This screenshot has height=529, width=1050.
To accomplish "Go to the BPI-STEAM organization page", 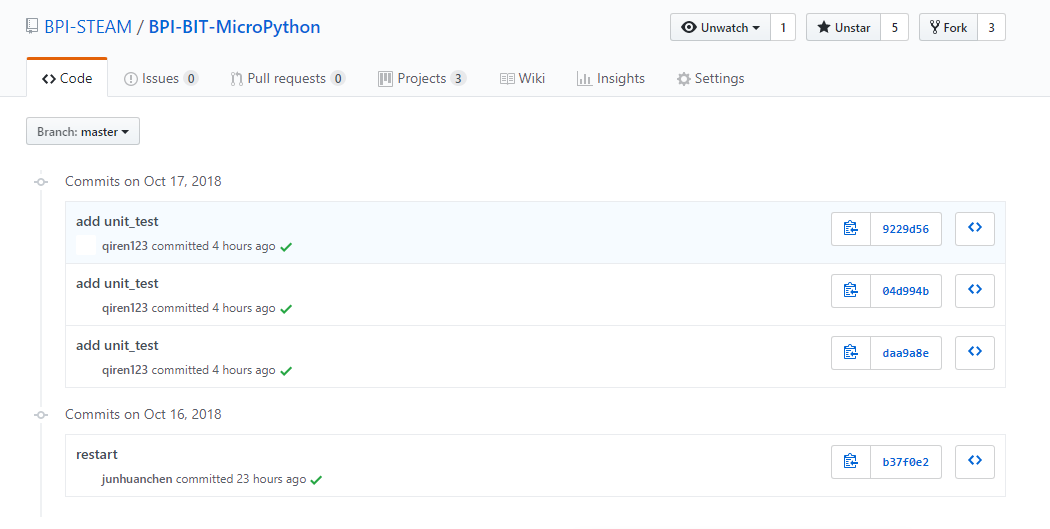I will point(88,27).
